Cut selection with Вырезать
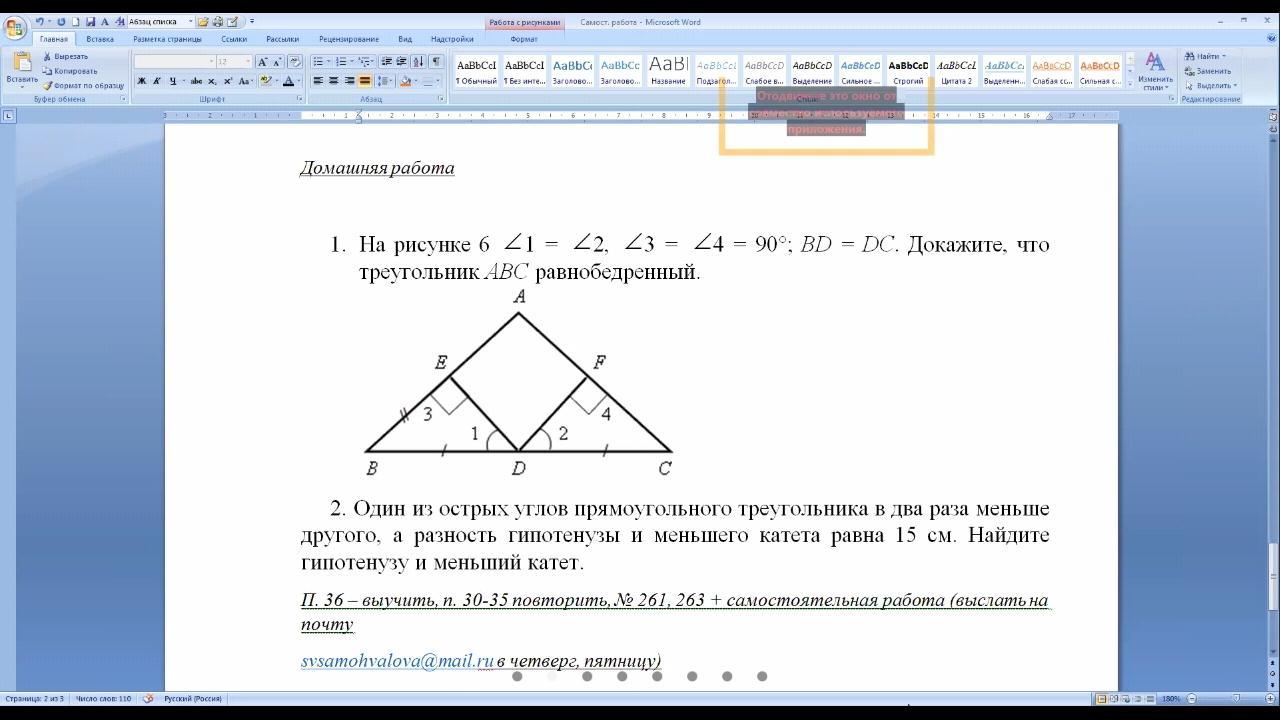The image size is (1280, 720). tap(66, 56)
